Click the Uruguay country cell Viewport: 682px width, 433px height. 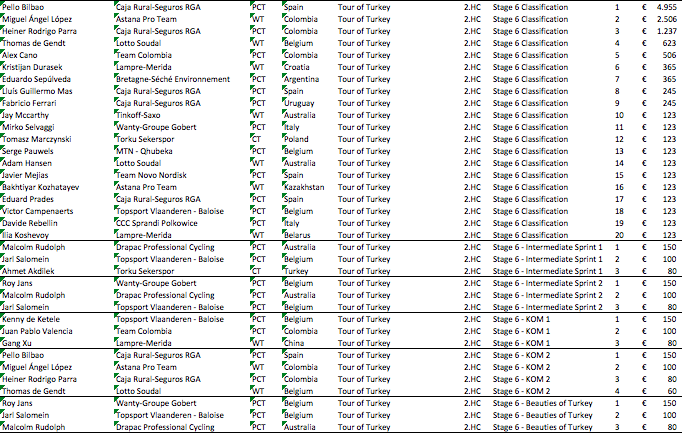(x=299, y=103)
